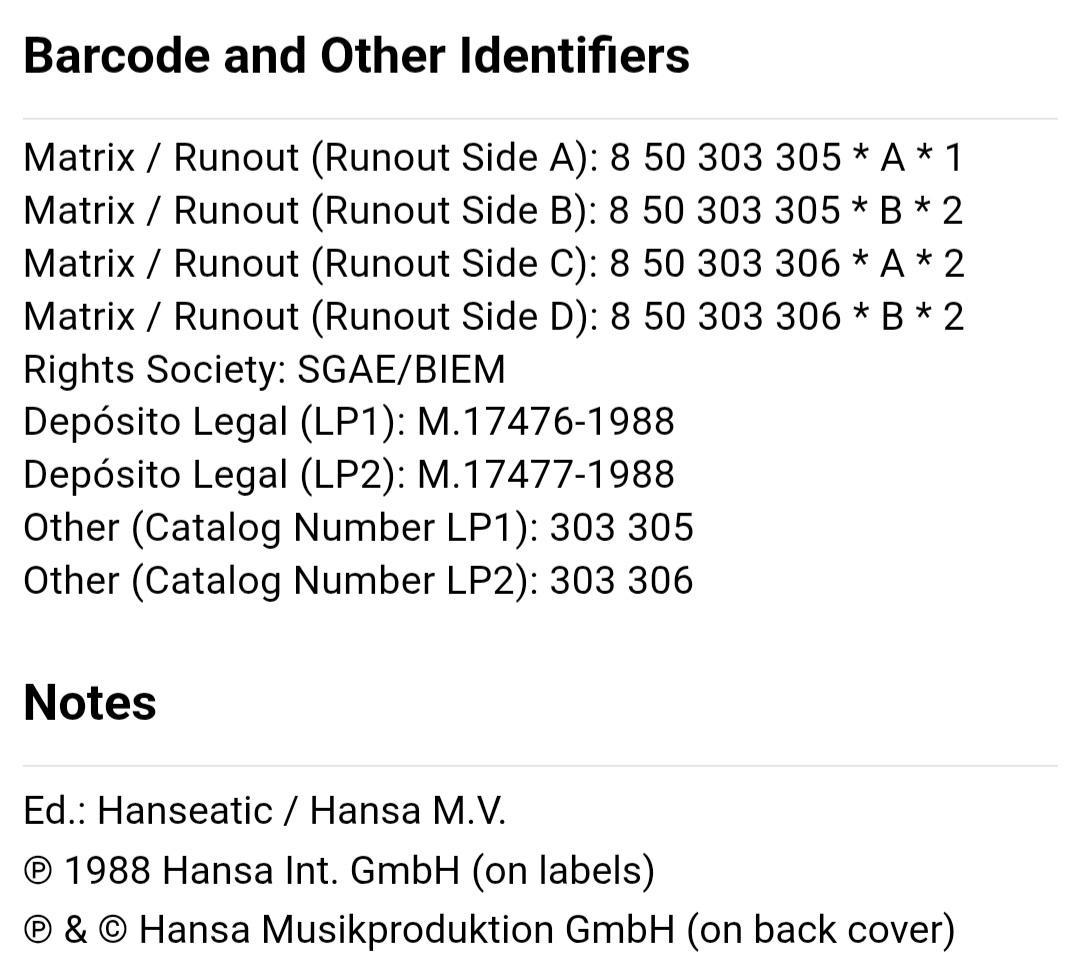The image size is (1080, 976).
Task: Click the Runout Side C matrix entry
Action: 492,263
